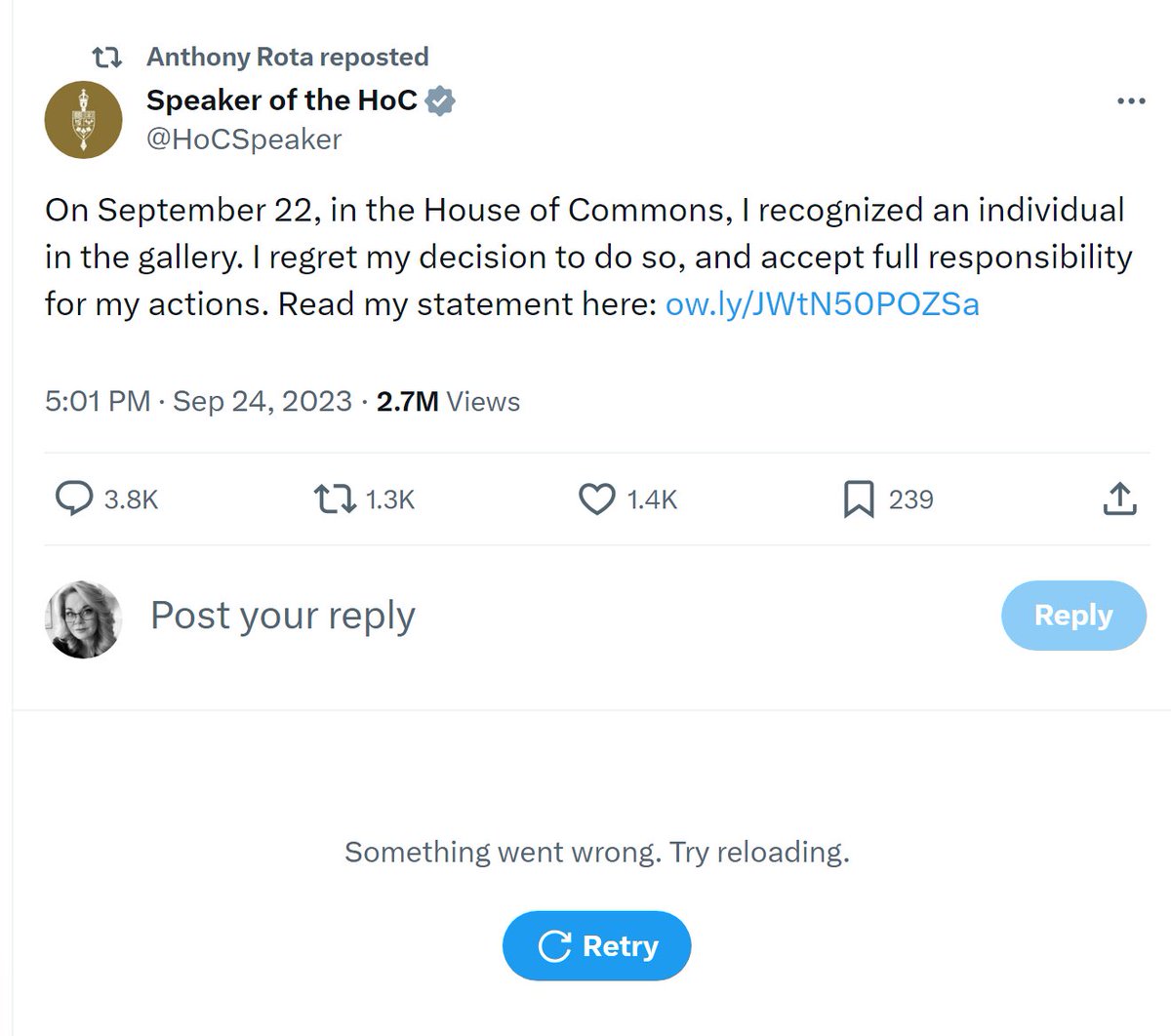Viewport: 1171px width, 1036px height.
Task: Open the @HoCSpeaker handle
Action: click(244, 139)
